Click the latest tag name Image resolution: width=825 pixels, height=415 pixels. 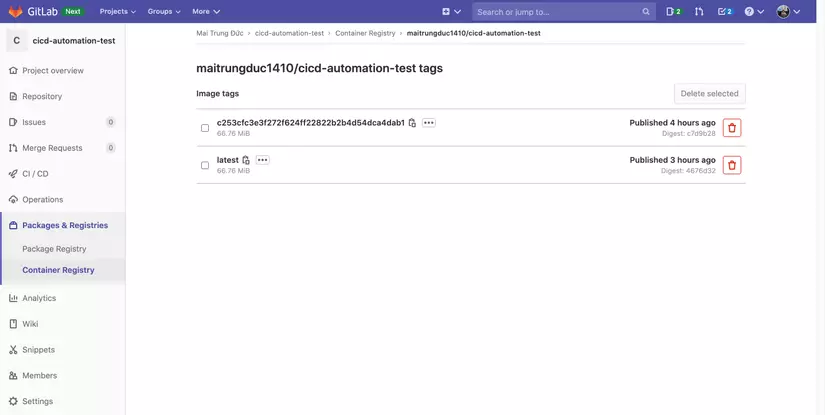click(x=228, y=160)
